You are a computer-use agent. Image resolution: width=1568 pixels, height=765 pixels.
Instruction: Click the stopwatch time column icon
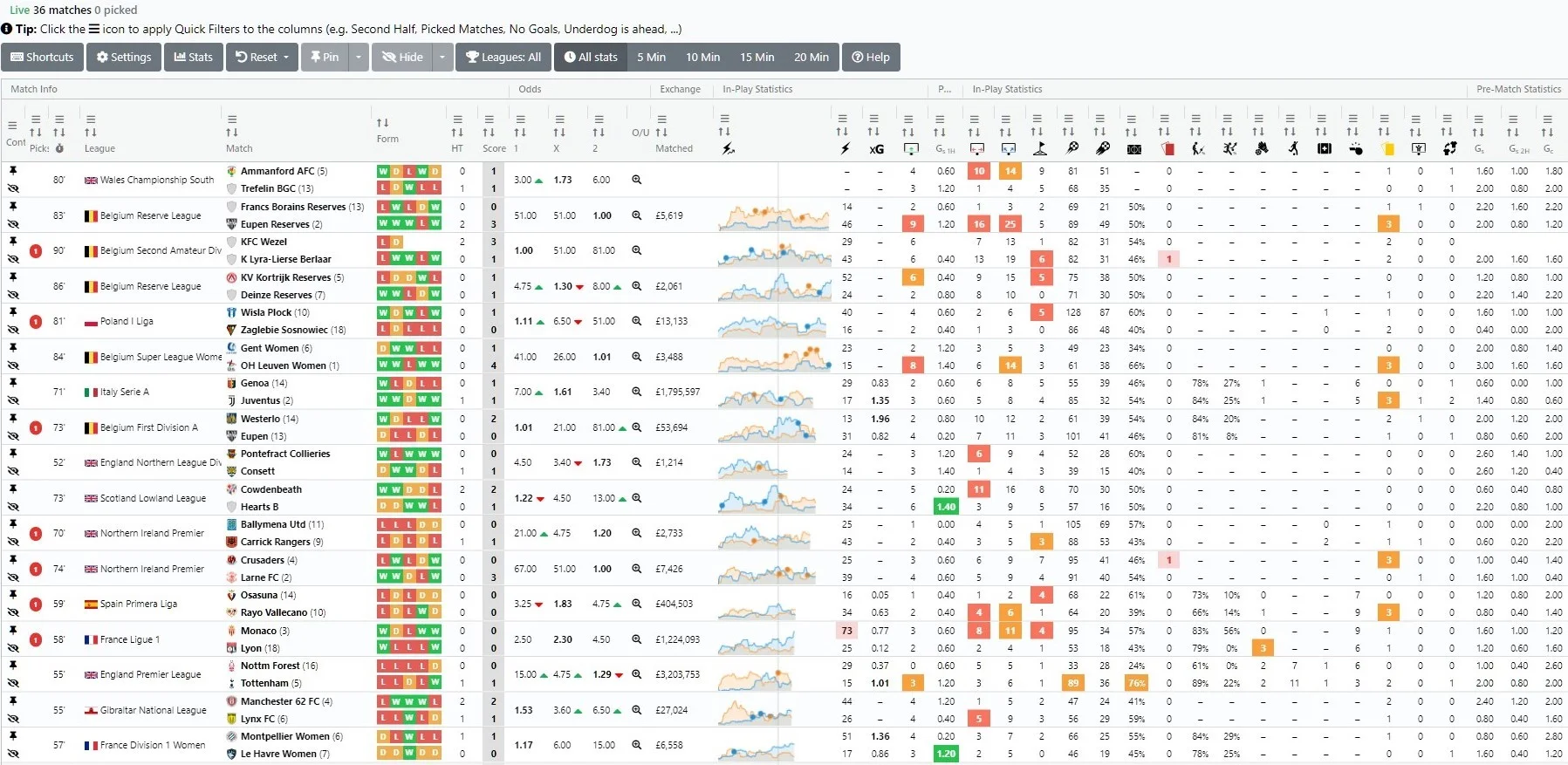pyautogui.click(x=59, y=148)
